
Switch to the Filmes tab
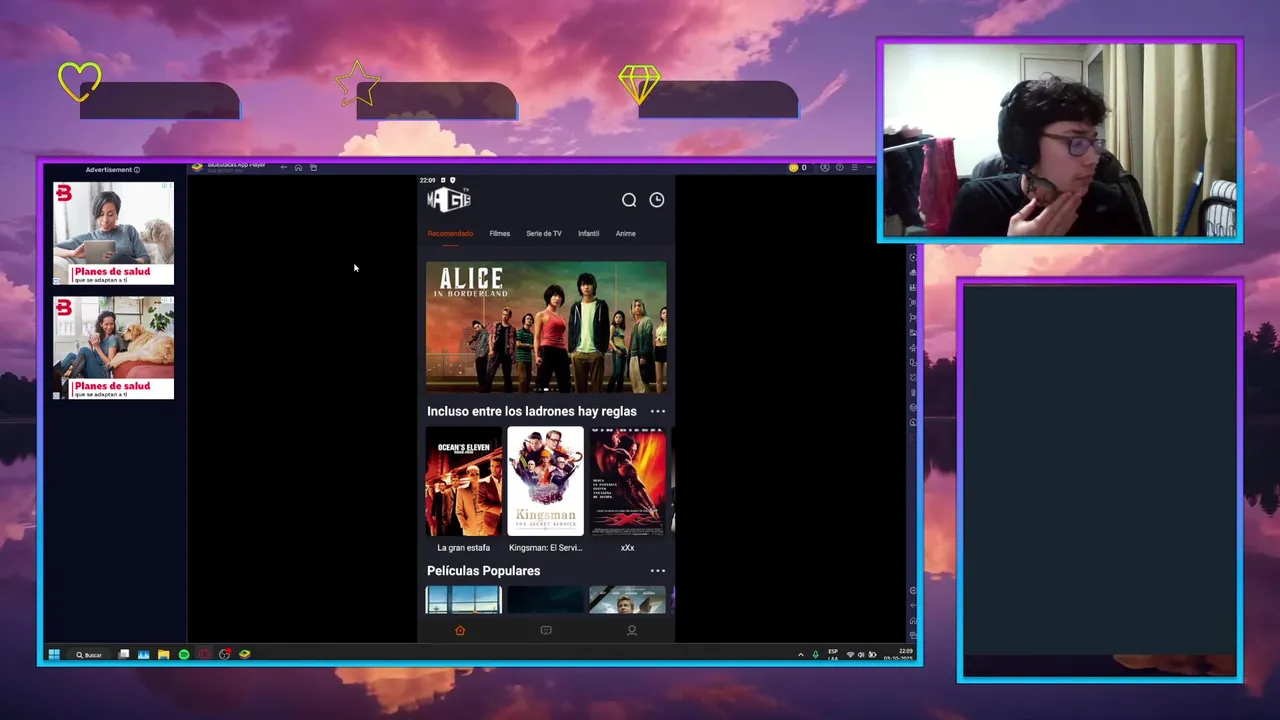pos(500,234)
